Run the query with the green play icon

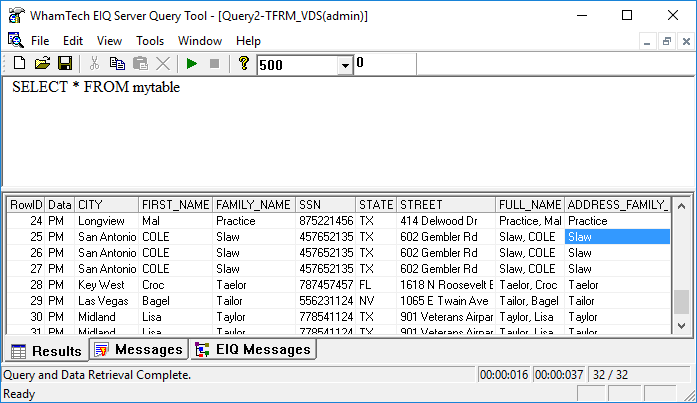(192, 63)
